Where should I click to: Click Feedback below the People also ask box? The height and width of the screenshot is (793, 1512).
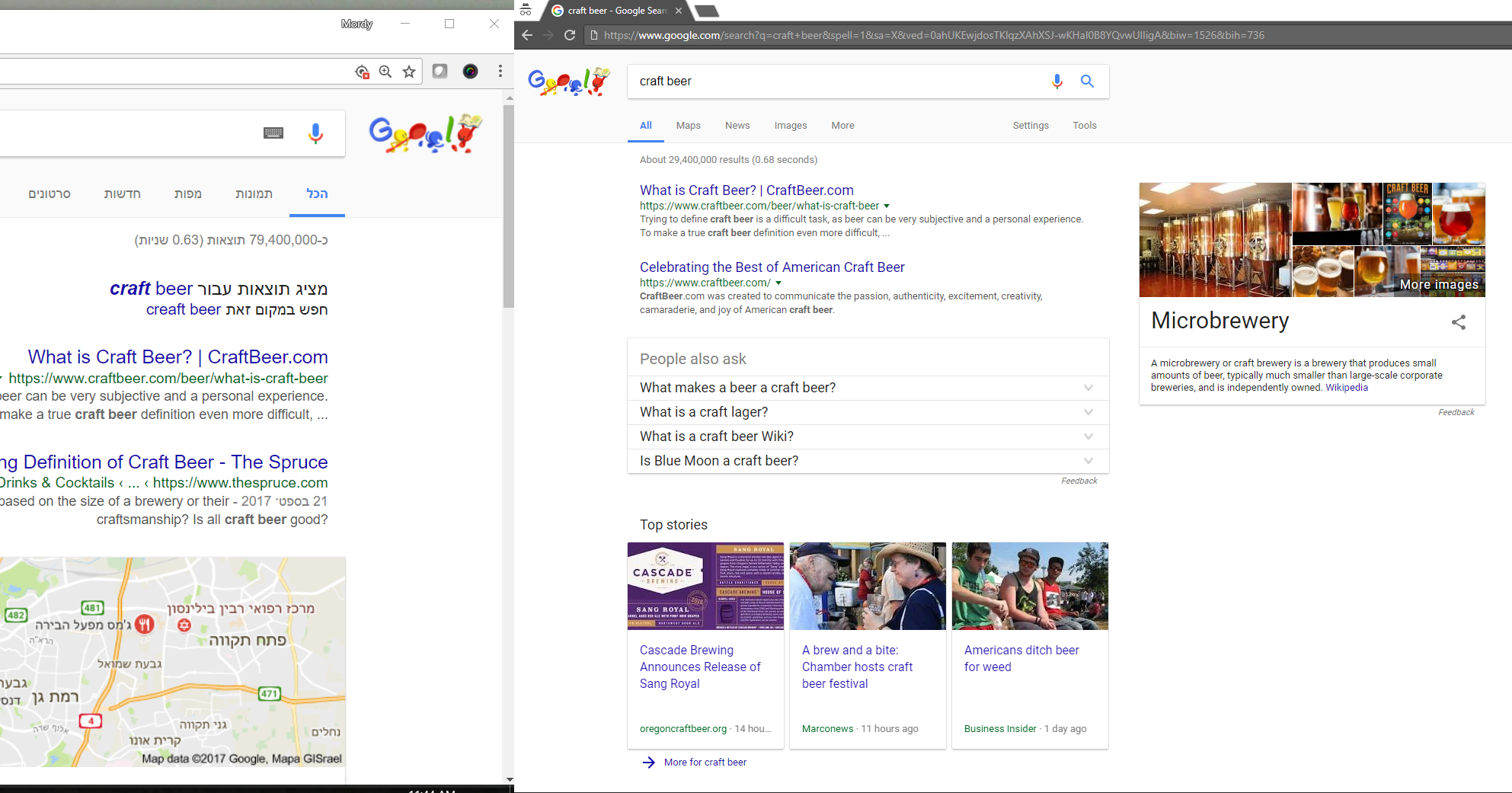click(1079, 481)
